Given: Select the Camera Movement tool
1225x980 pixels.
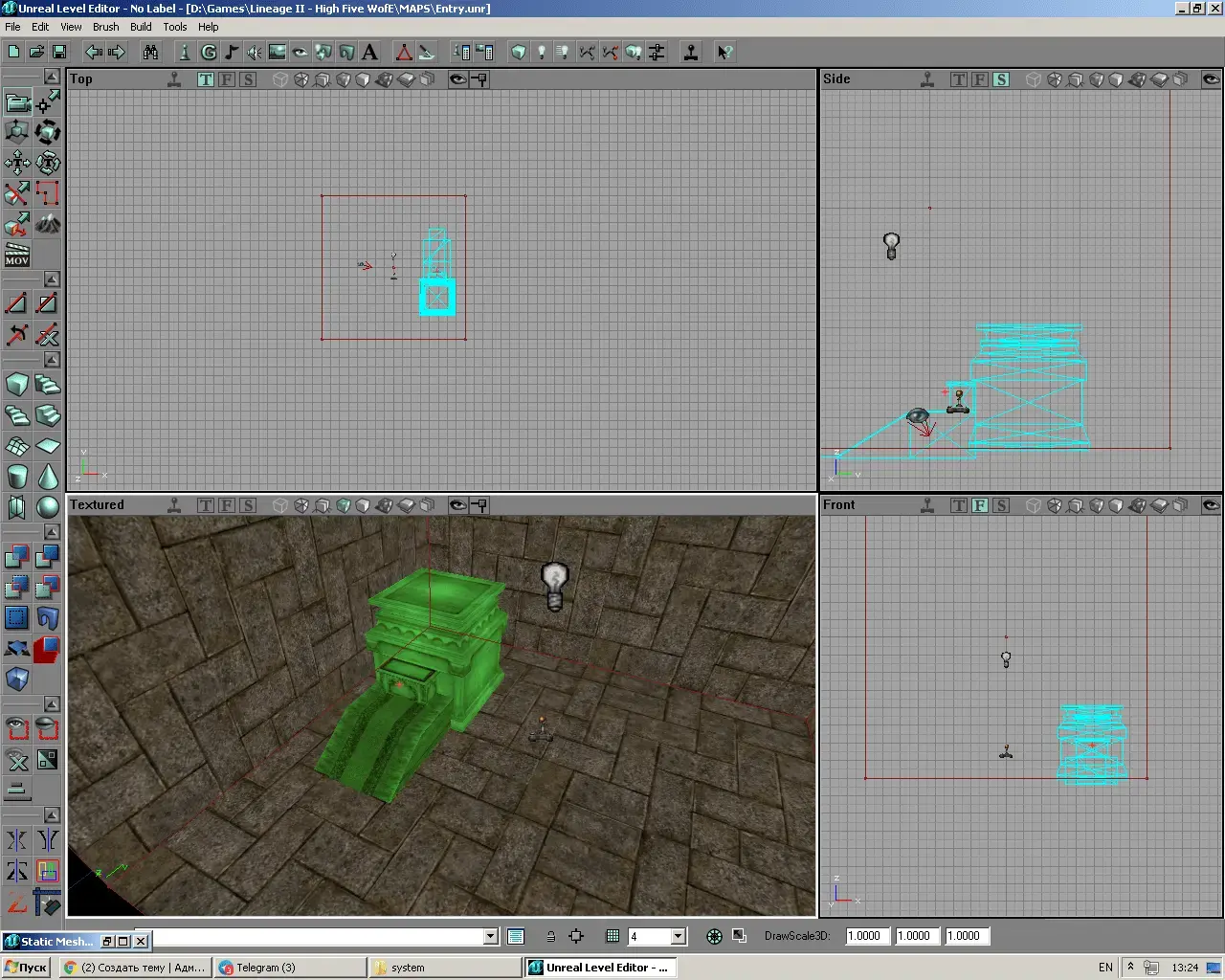Looking at the screenshot, I should [x=17, y=102].
